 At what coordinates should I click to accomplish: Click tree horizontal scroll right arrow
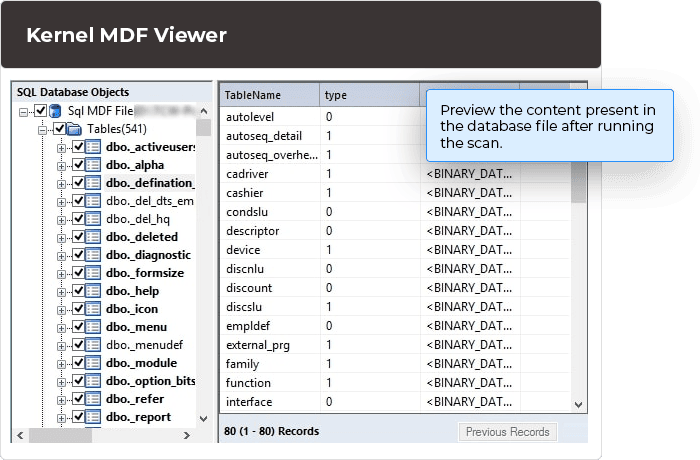[187, 435]
